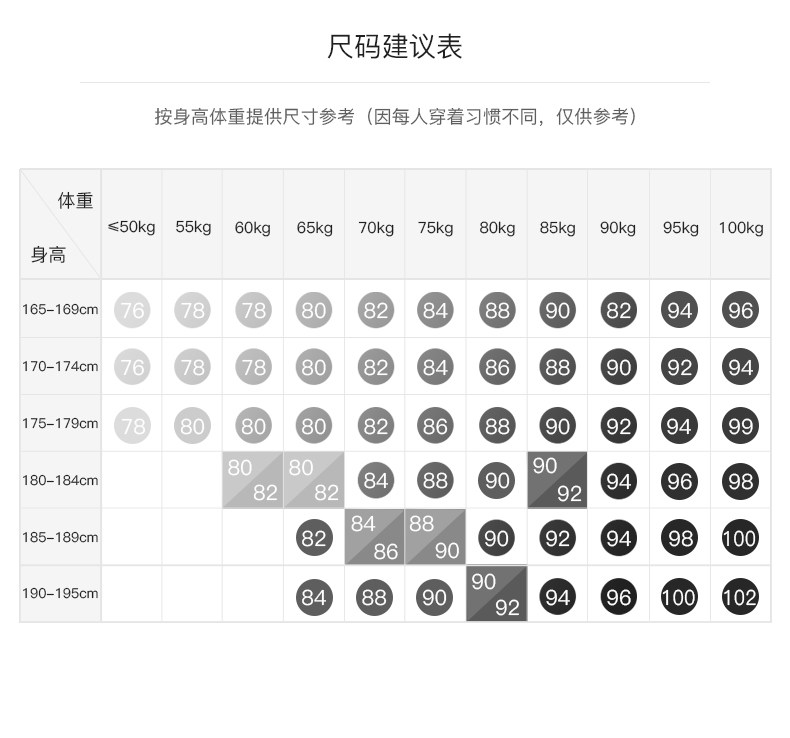Click size 96 in the 190-195cm row
Screen dimensions: 790x738
point(619,597)
